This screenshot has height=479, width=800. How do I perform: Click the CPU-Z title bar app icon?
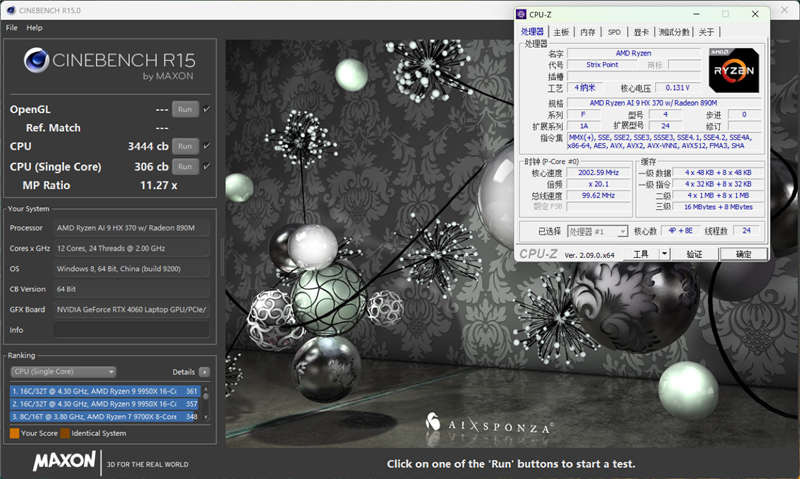pos(521,14)
